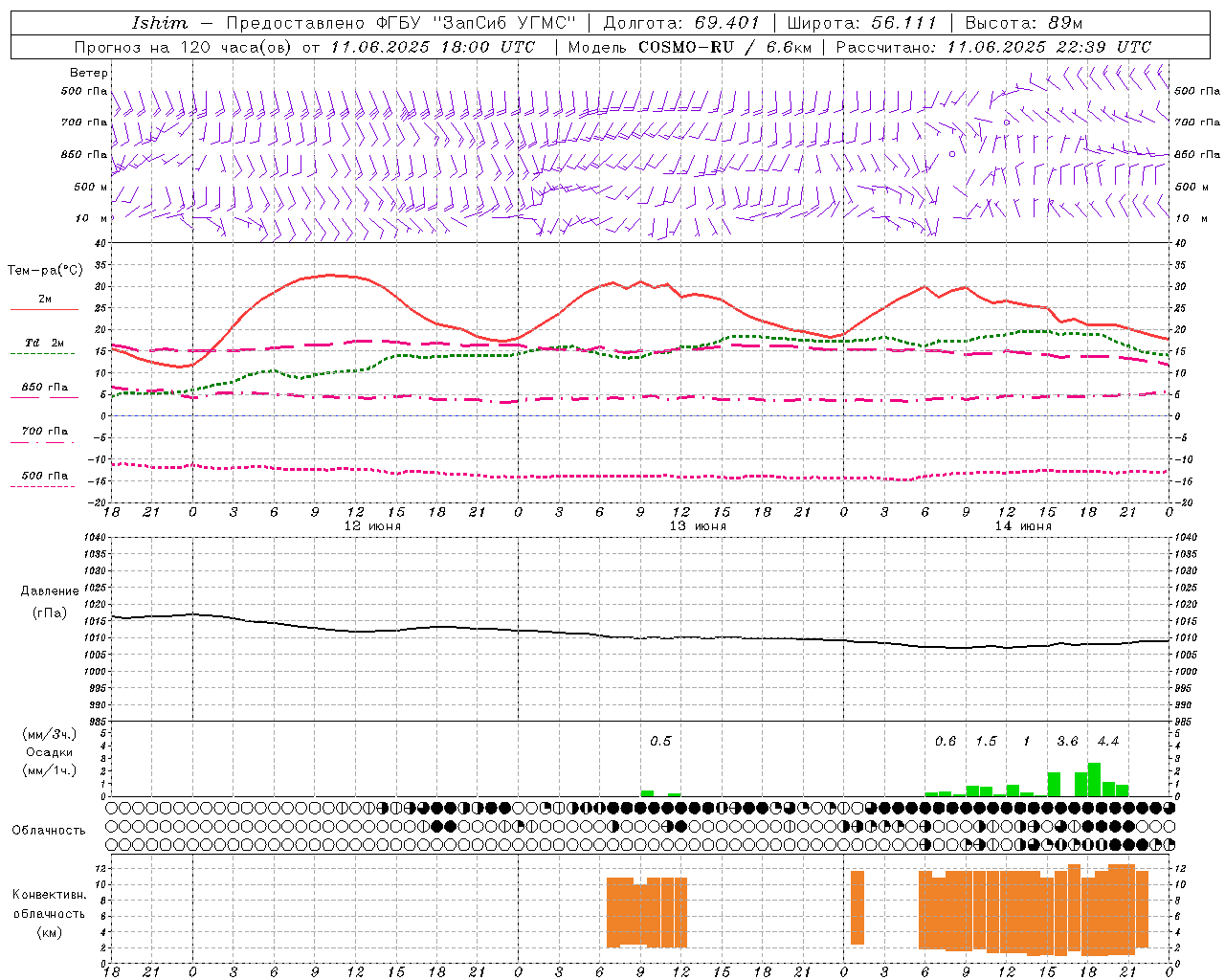The image size is (1225, 980).
Task: Click the Конвективн. облачность label
Action: [49, 904]
